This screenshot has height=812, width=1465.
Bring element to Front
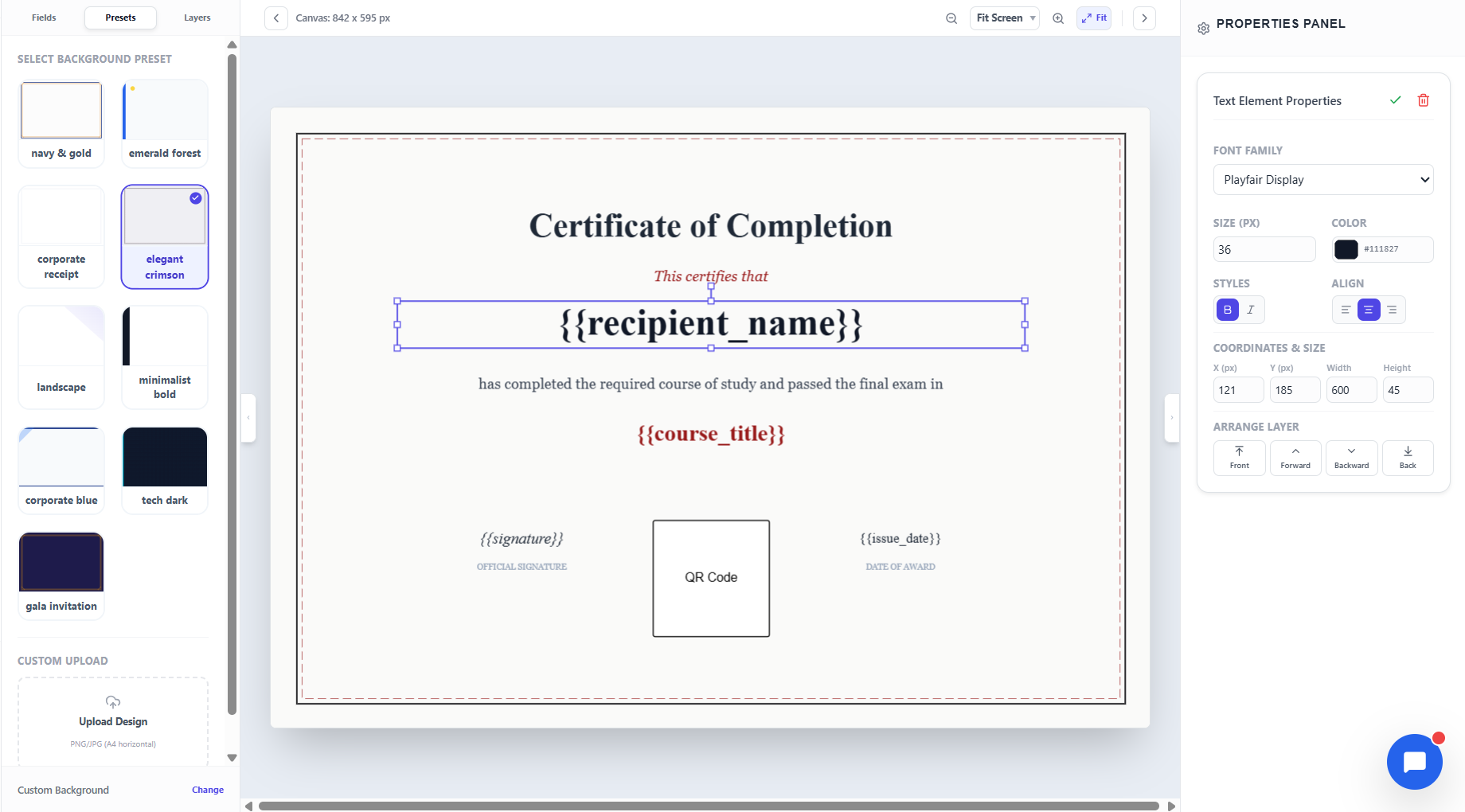pyautogui.click(x=1240, y=458)
